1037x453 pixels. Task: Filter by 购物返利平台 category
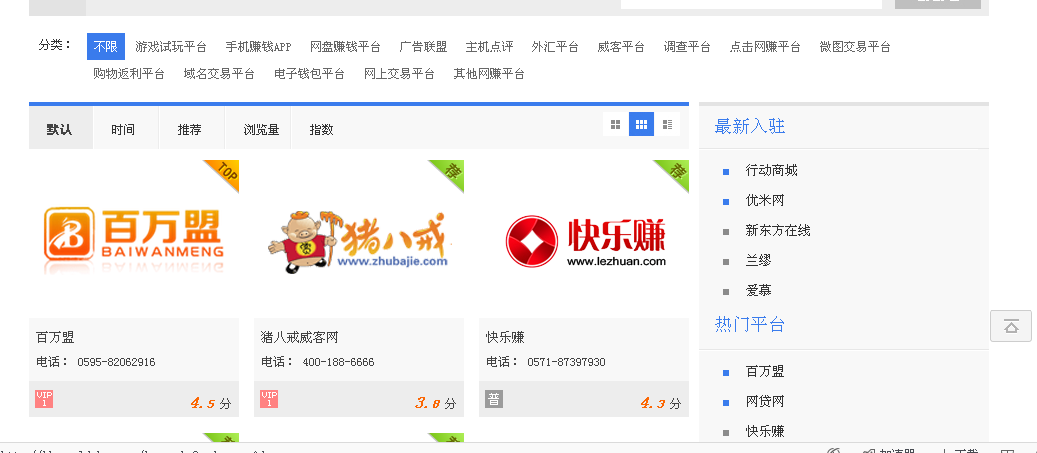(x=129, y=74)
